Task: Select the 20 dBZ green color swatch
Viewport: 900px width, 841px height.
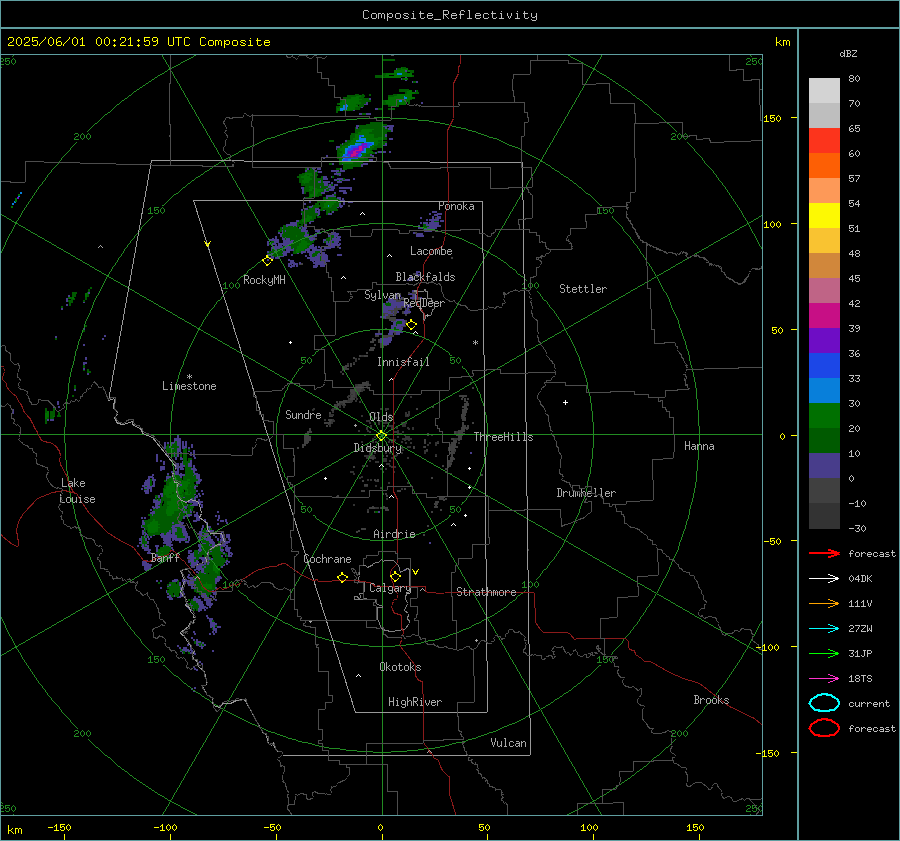Action: (x=824, y=415)
